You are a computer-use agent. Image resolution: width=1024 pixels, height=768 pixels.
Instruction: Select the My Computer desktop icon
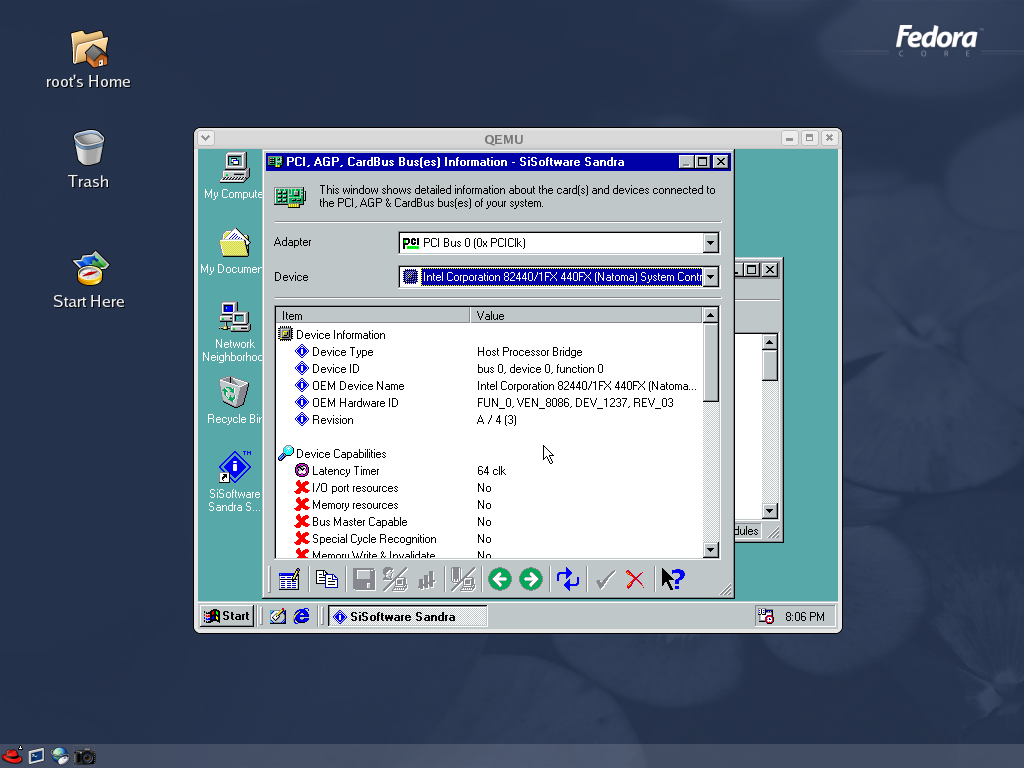pos(233,176)
